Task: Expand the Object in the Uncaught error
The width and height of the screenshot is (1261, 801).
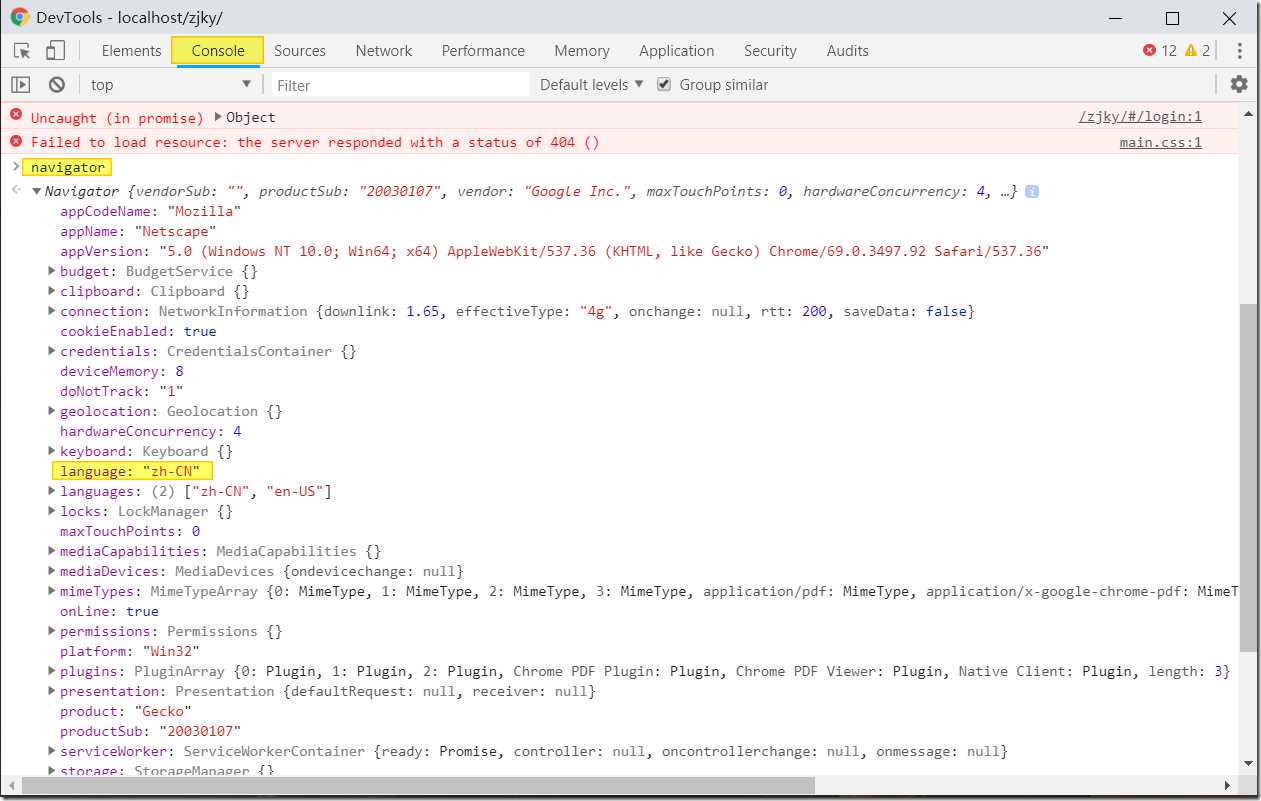Action: coord(219,117)
